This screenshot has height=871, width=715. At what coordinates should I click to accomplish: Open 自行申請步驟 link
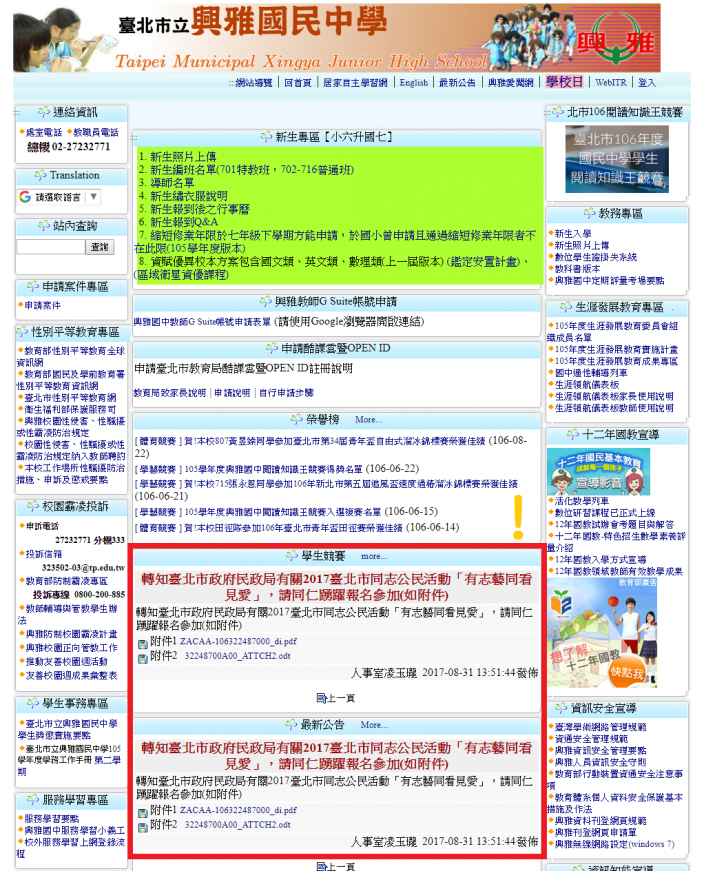click(286, 393)
